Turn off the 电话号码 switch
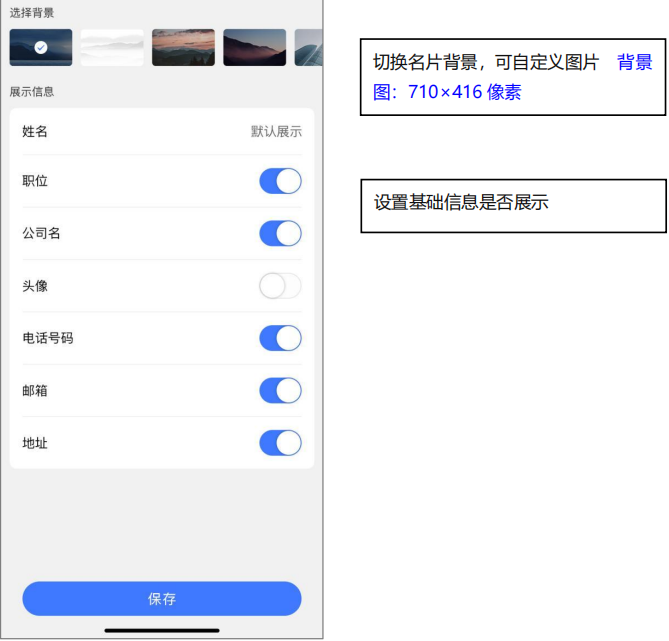 click(280, 338)
